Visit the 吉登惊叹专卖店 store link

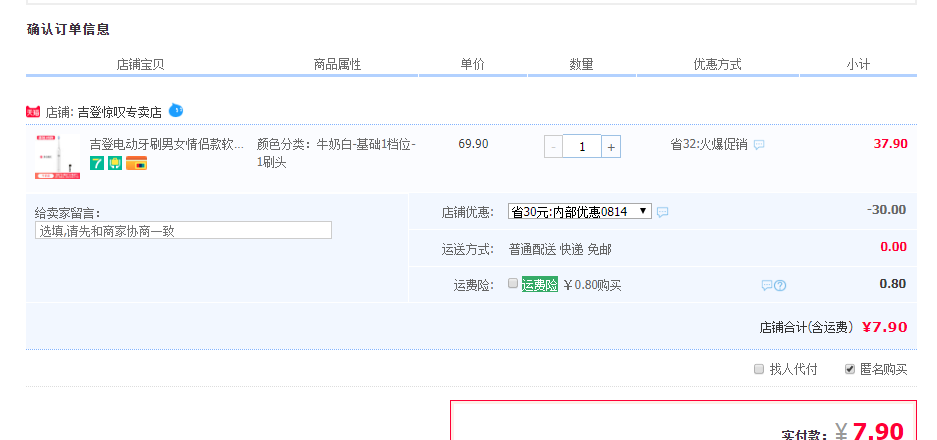click(x=120, y=112)
